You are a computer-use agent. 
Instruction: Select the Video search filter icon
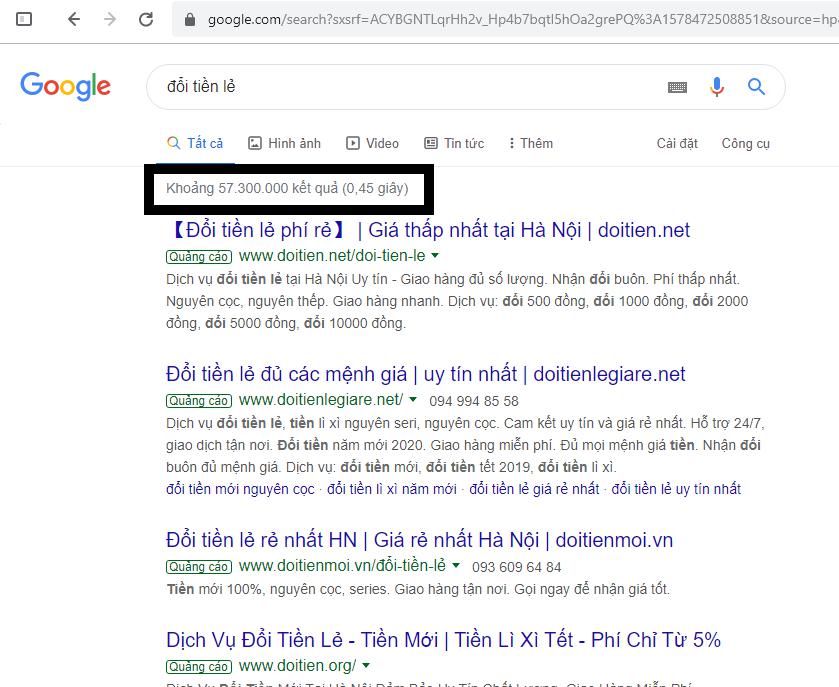tap(352, 142)
